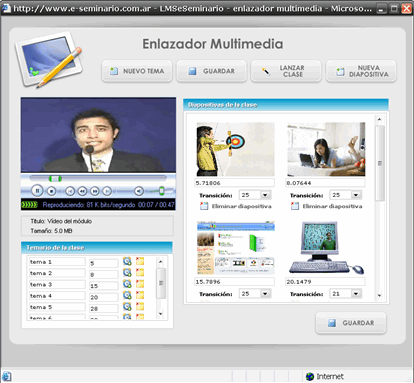Pause the video playback
This screenshot has height=383, width=414.
37,191
